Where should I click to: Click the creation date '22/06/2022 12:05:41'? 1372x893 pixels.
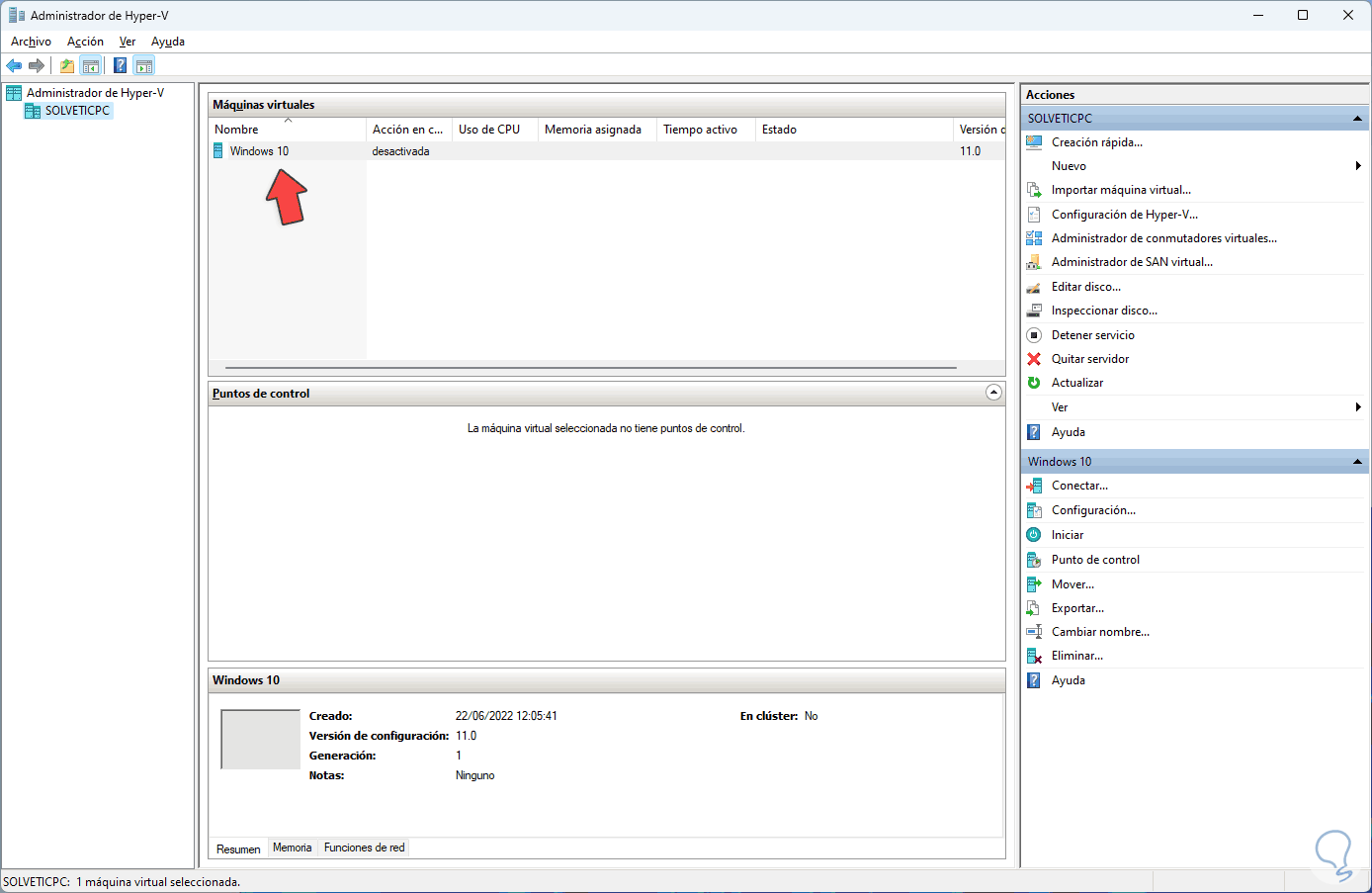click(x=506, y=716)
